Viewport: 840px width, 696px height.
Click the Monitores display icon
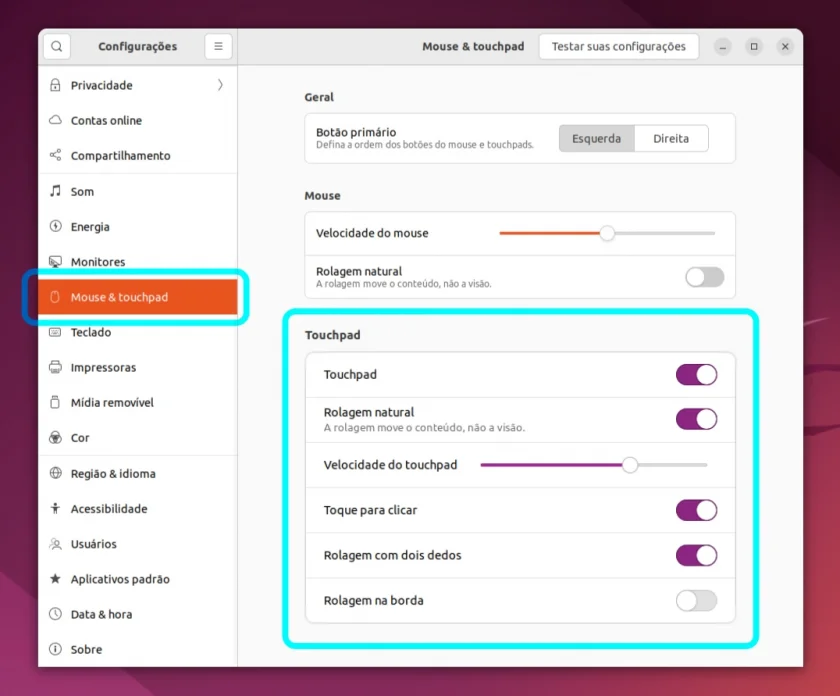(55, 261)
